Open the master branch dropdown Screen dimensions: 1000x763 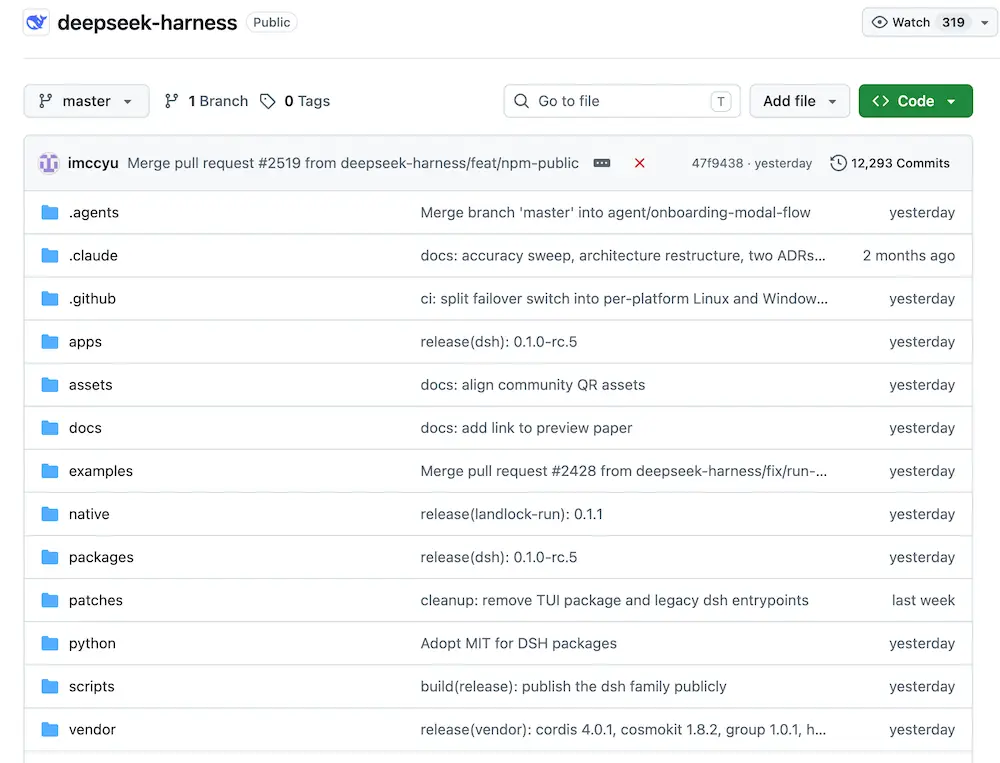pyautogui.click(x=86, y=101)
